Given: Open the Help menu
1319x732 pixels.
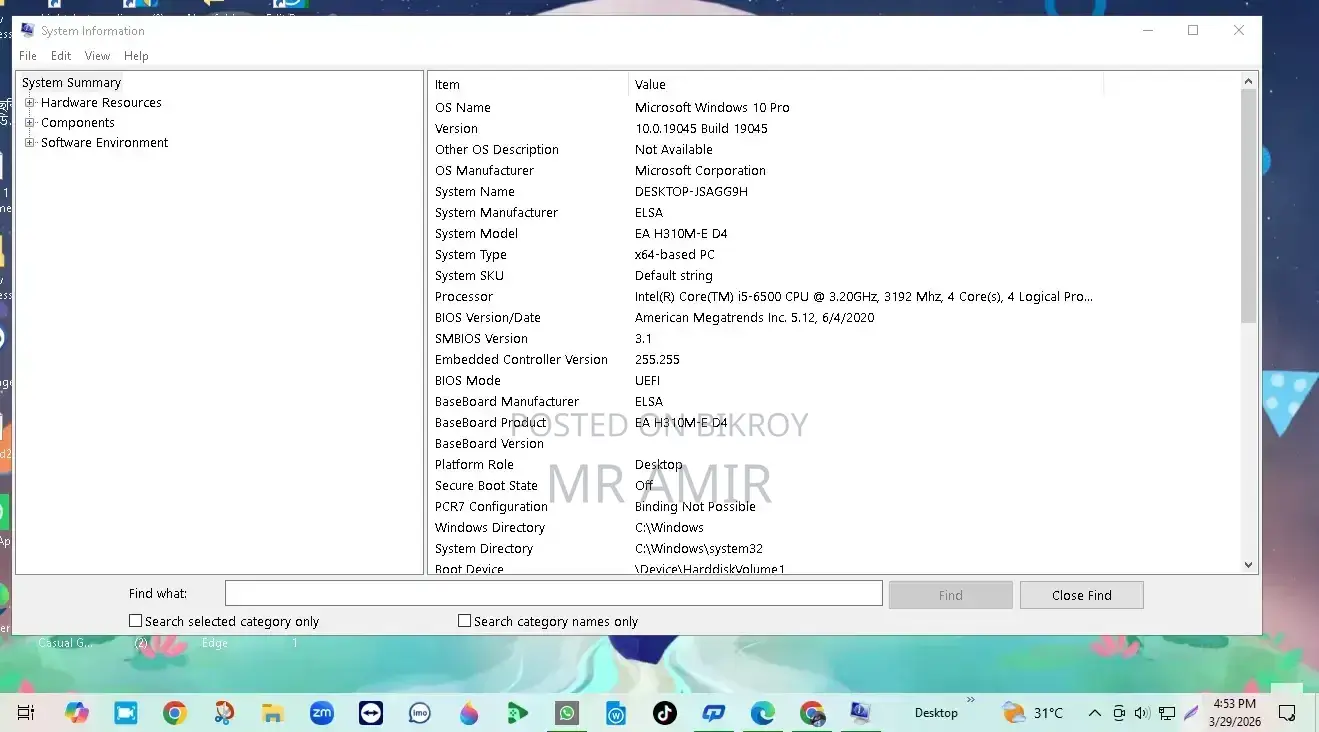Looking at the screenshot, I should point(136,56).
